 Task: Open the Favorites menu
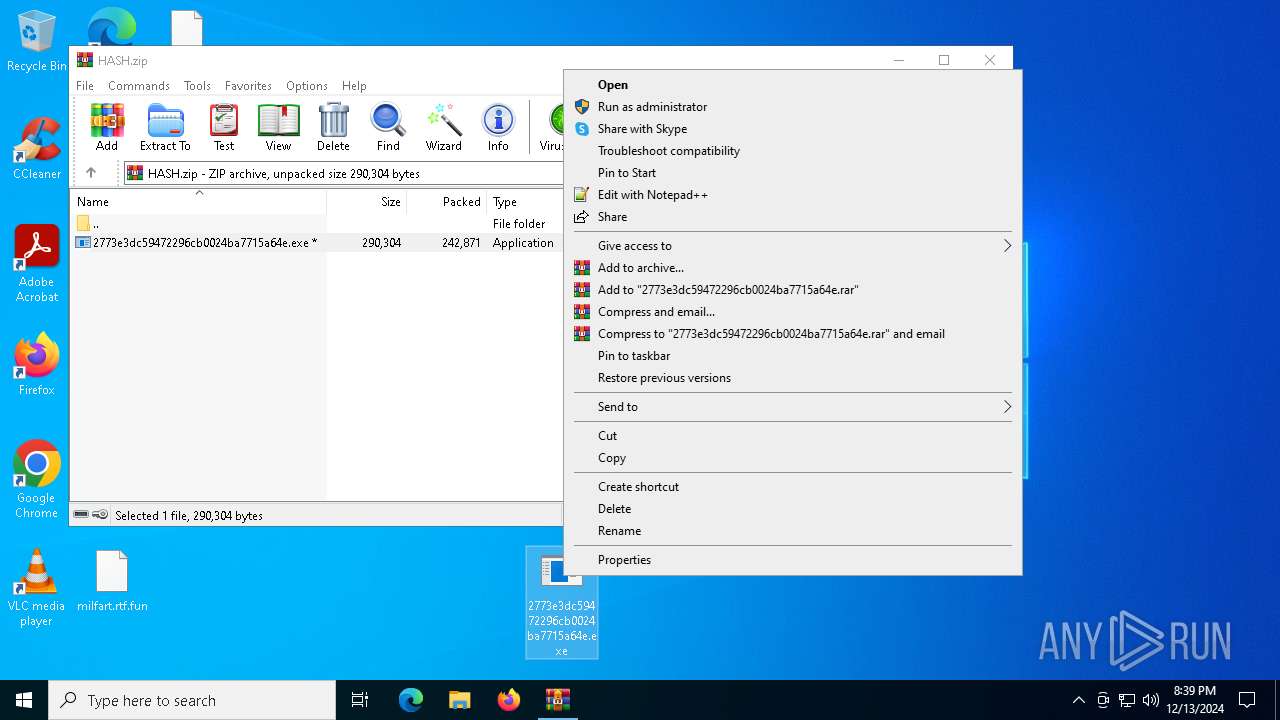coord(248,86)
